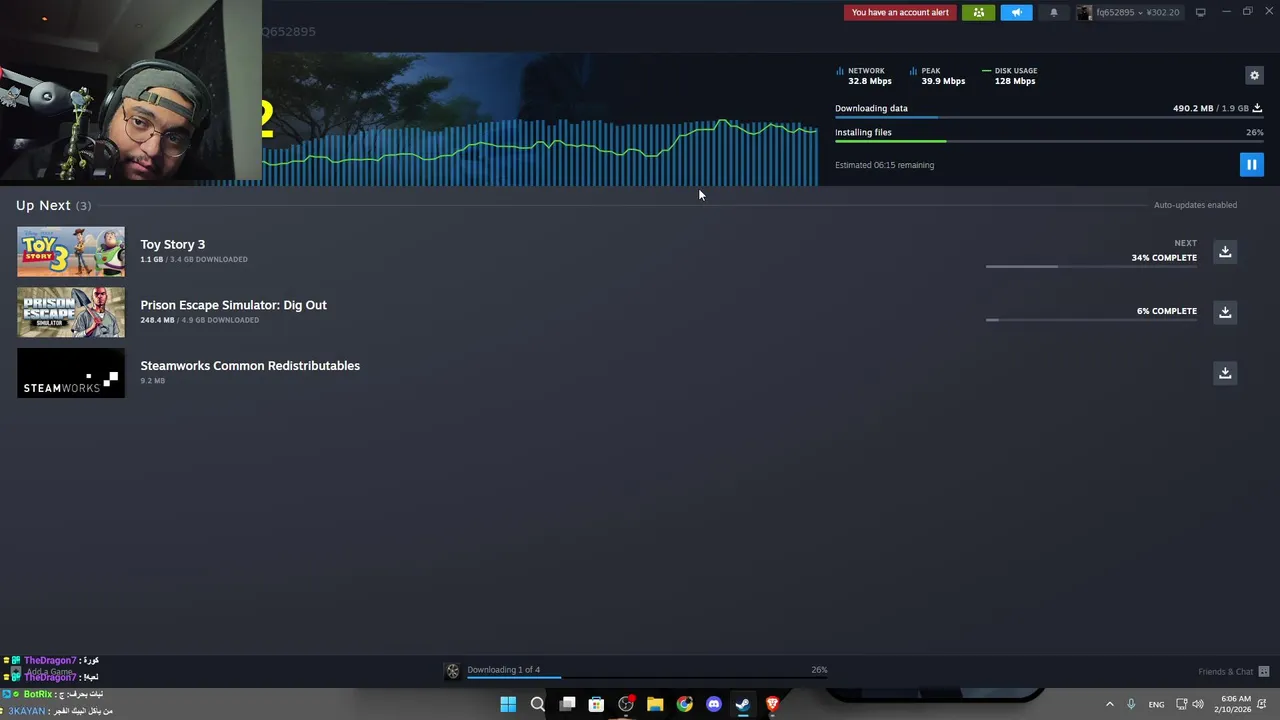
Task: Click the '6% COMPLETE' label
Action: click(x=1167, y=311)
